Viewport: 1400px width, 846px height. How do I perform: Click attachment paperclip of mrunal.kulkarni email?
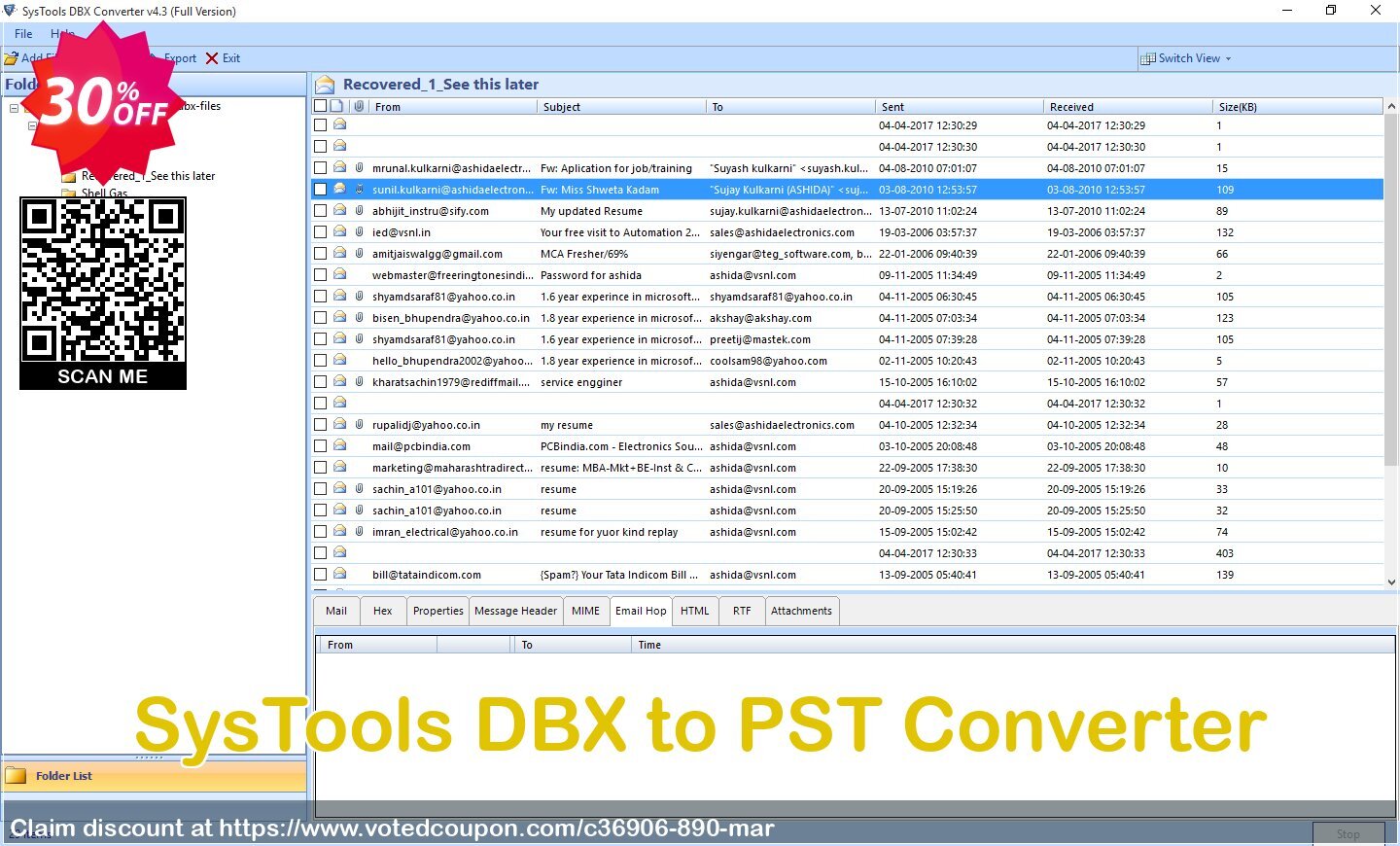coord(359,167)
